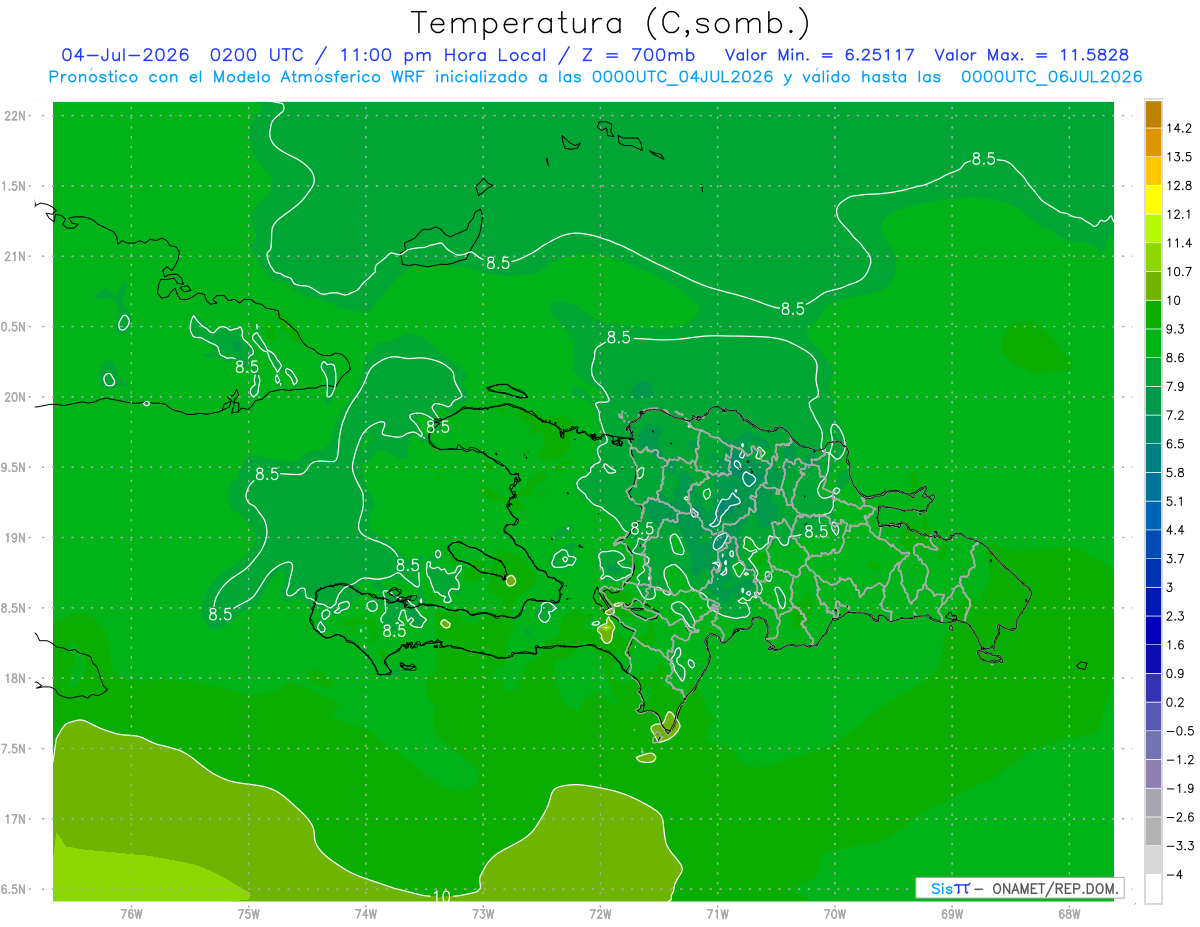The image size is (1200, 927).
Task: Click the "69W" longitude axis label
Action: [952, 914]
